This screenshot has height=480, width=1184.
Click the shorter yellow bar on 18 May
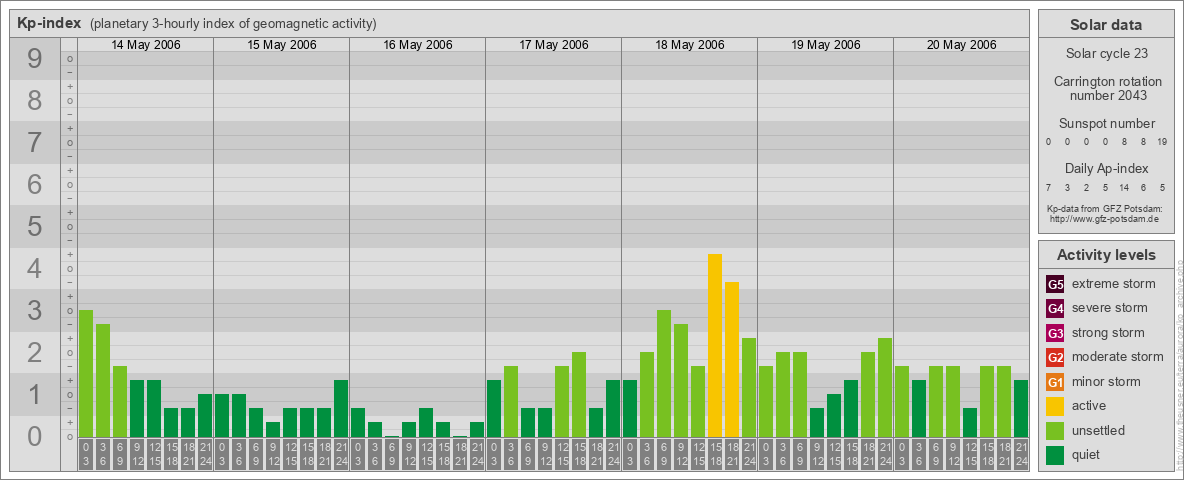click(x=732, y=359)
